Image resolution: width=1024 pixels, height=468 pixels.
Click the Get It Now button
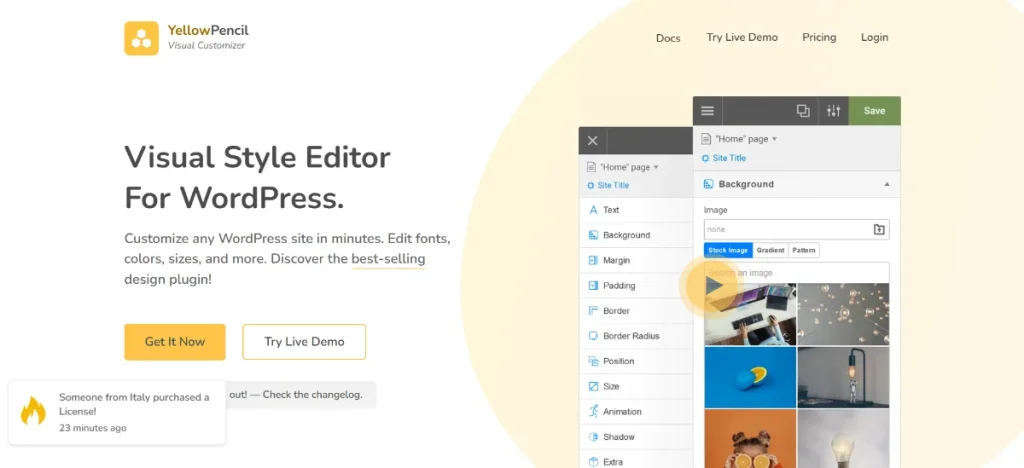tap(175, 342)
